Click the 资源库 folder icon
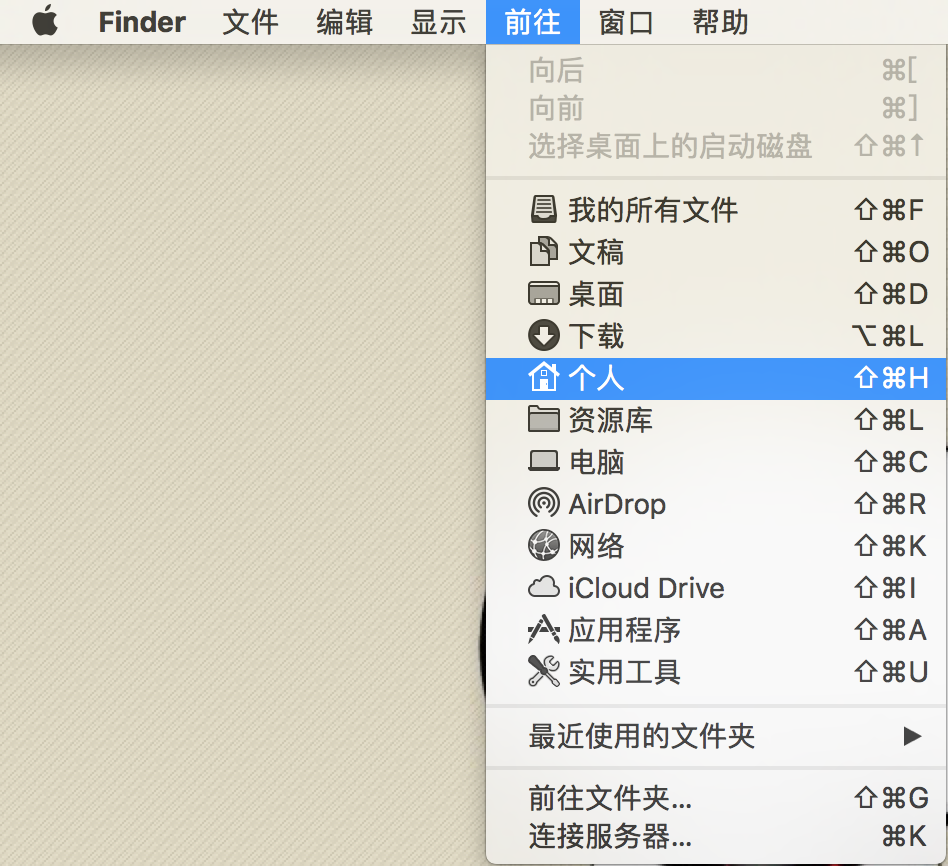Screen dimensions: 948x866 click(544, 419)
